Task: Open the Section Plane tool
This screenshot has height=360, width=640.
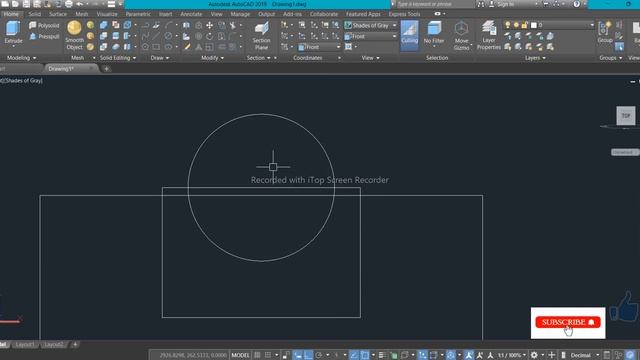Action: 261,36
